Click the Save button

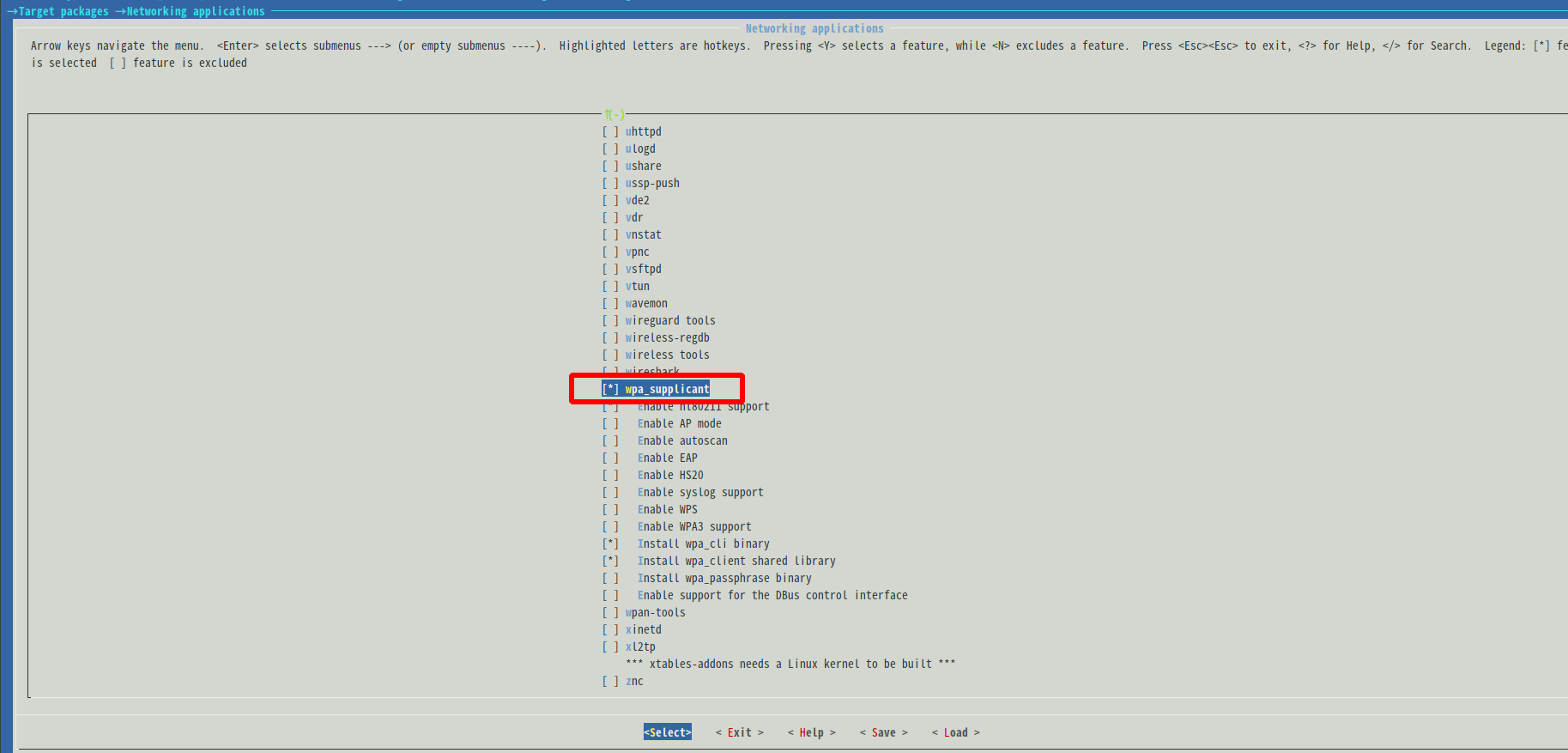884,732
